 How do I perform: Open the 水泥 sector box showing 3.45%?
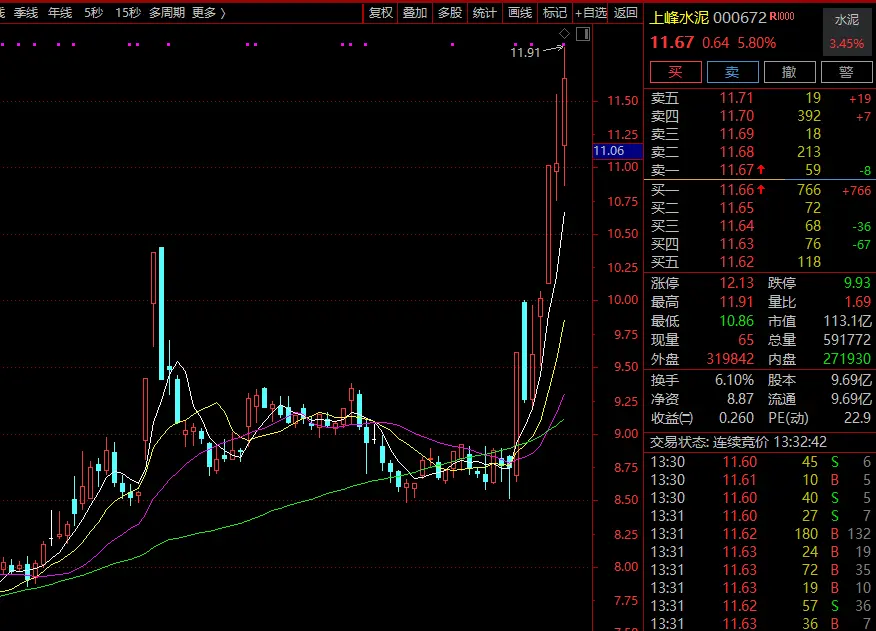(846, 32)
